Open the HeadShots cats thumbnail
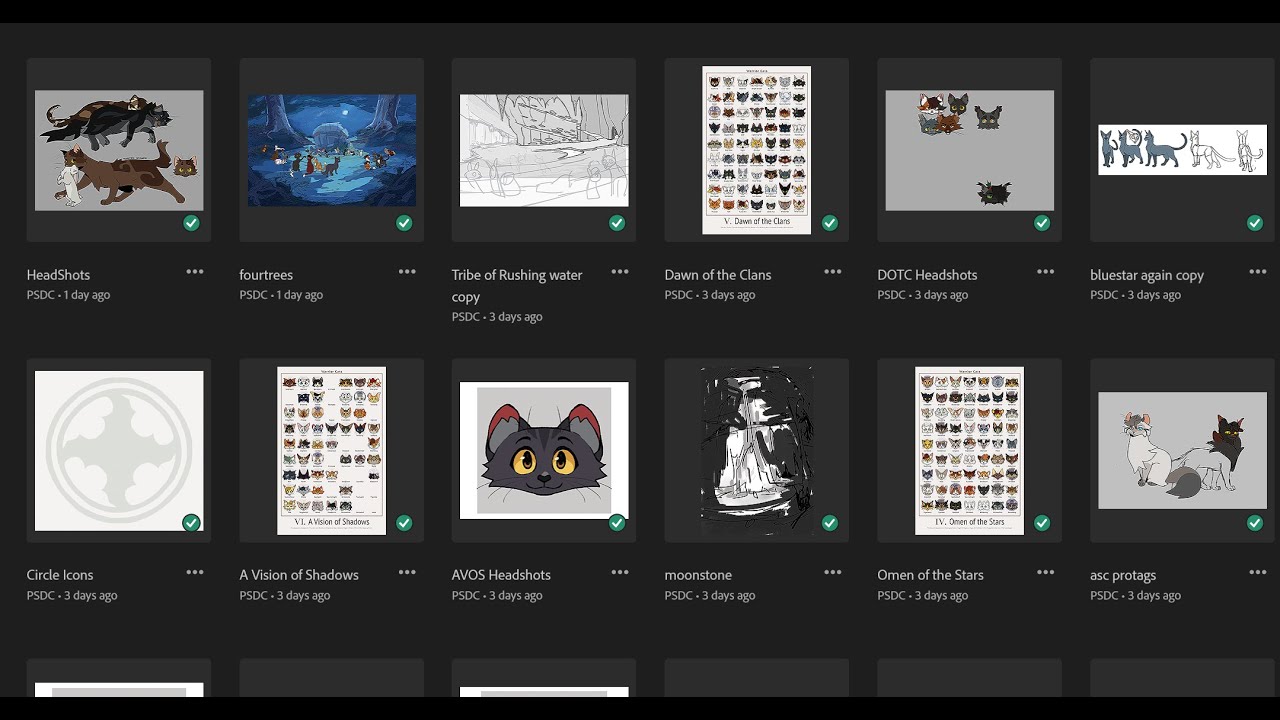 pyautogui.click(x=119, y=150)
